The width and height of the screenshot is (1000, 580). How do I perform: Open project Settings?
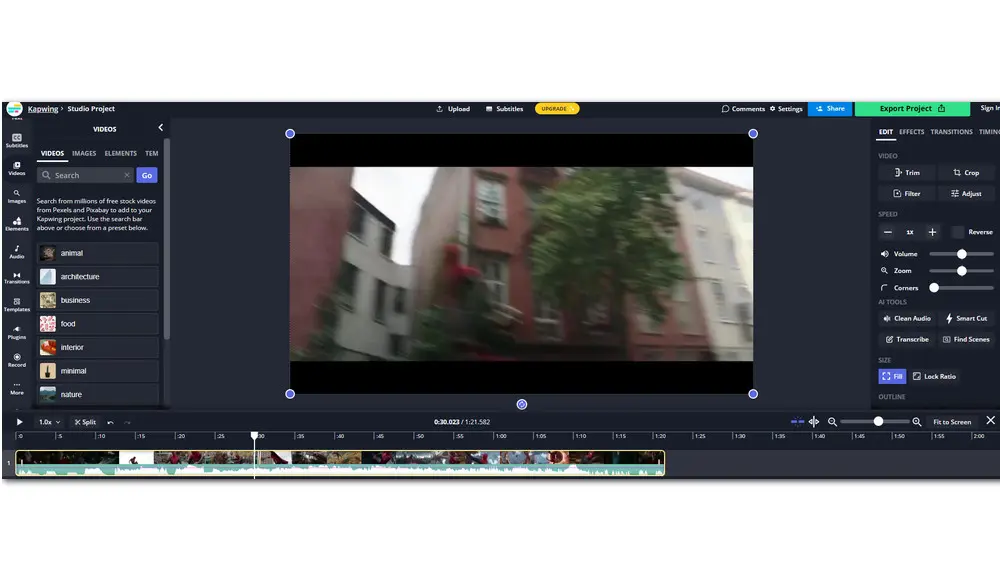click(x=786, y=108)
